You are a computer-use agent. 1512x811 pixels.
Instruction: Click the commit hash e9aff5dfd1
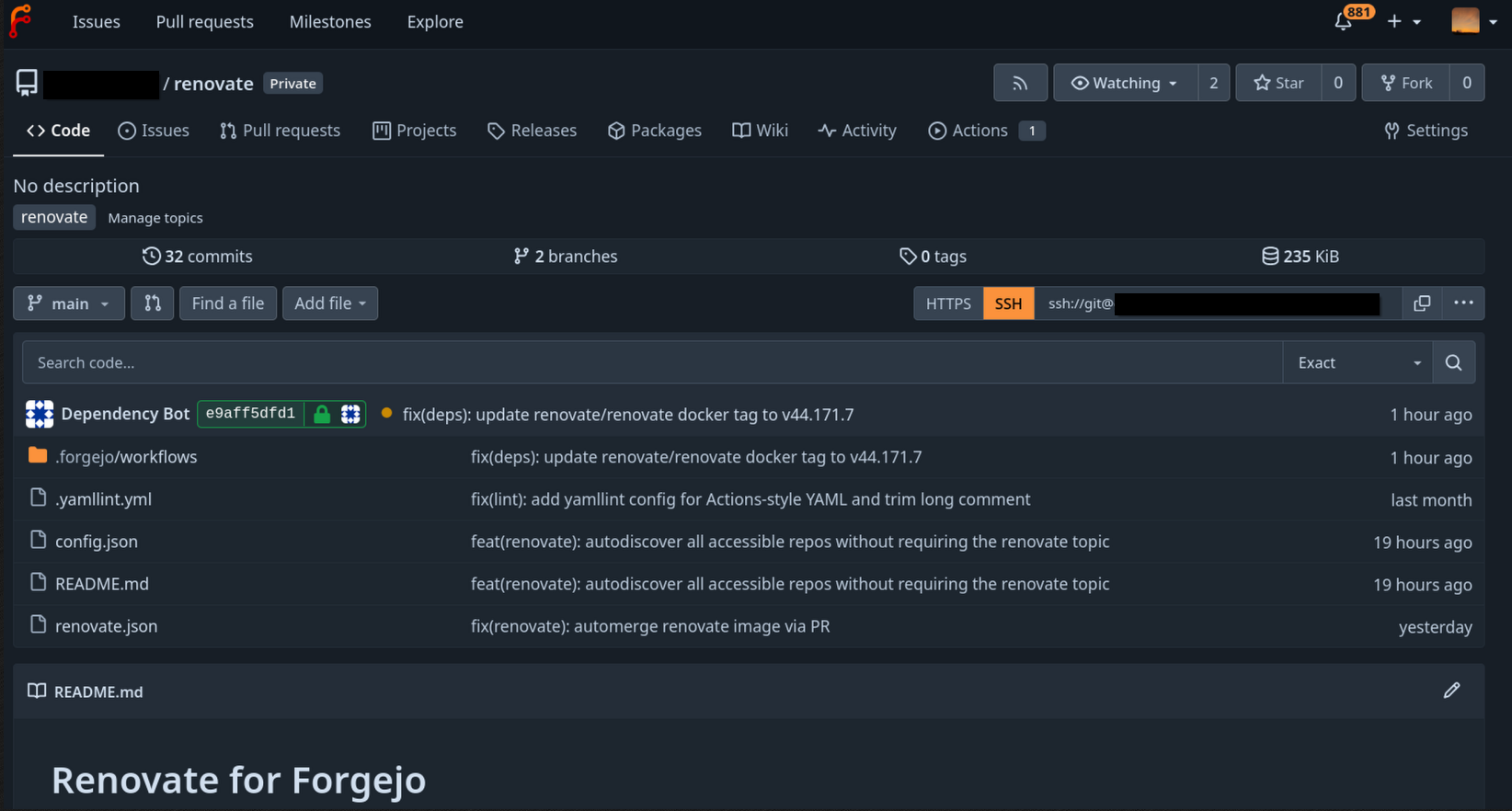[250, 414]
